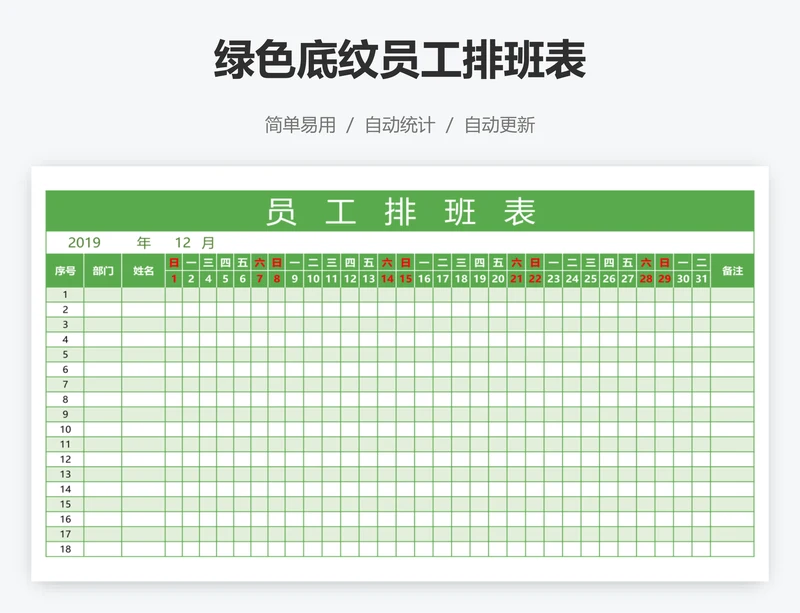Click red date header 28
This screenshot has height=613, width=800.
coord(646,279)
